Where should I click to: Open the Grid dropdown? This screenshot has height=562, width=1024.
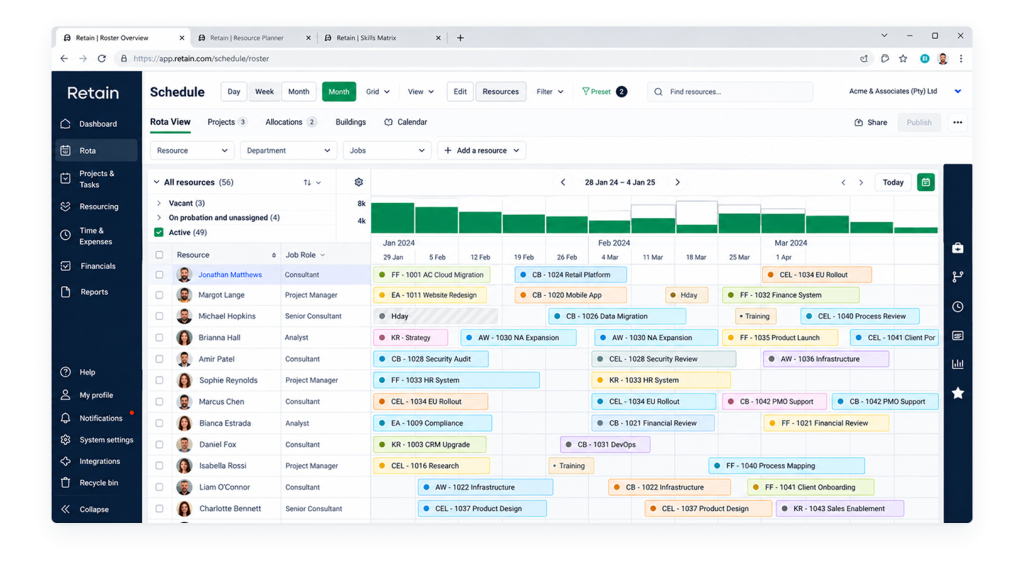(377, 91)
